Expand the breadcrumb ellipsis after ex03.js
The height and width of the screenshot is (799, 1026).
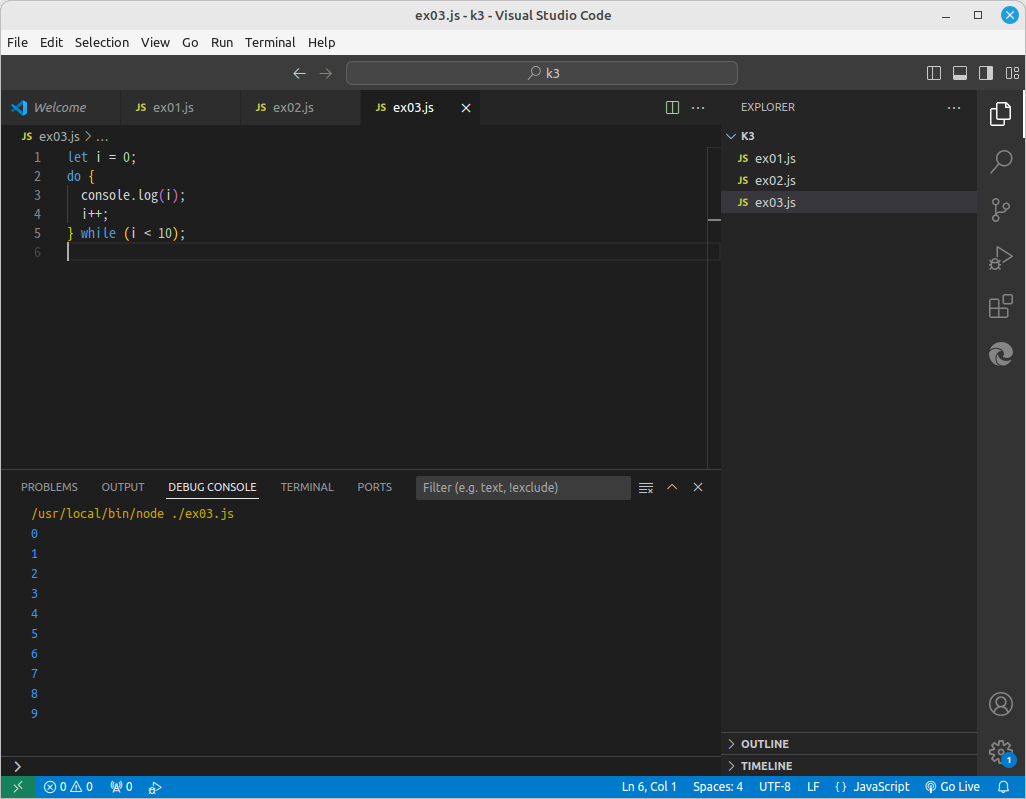102,137
